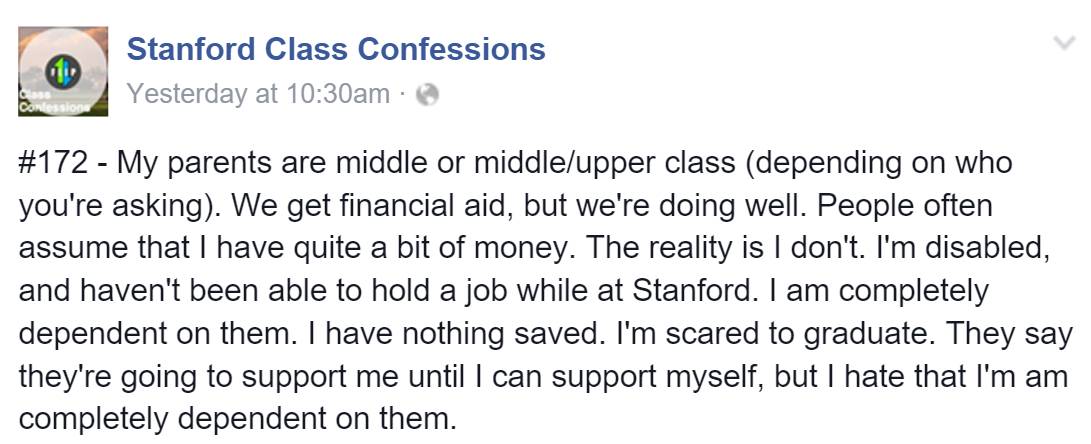Click the Stanford Class Confessions profile picture

(63, 71)
